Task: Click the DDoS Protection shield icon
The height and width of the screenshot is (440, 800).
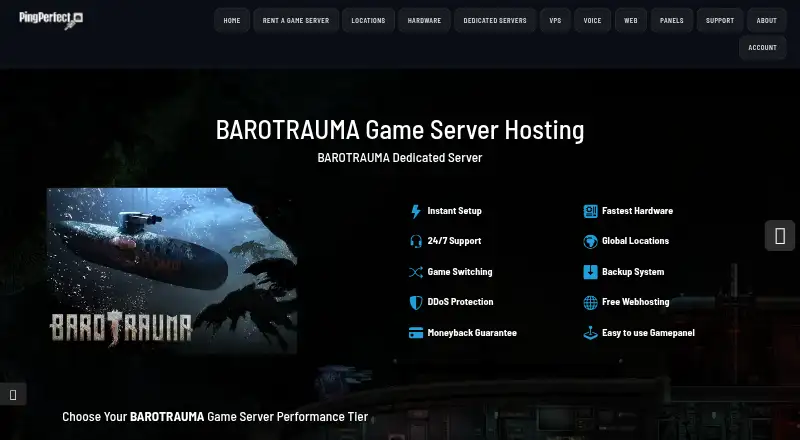Action: click(416, 303)
